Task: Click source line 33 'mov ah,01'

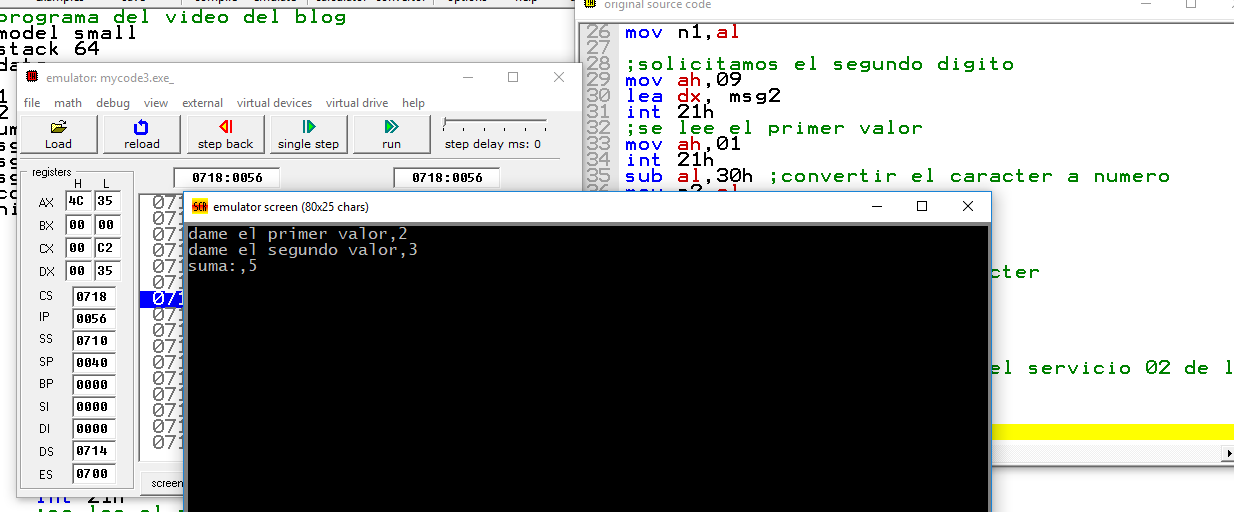Action: [x=682, y=144]
